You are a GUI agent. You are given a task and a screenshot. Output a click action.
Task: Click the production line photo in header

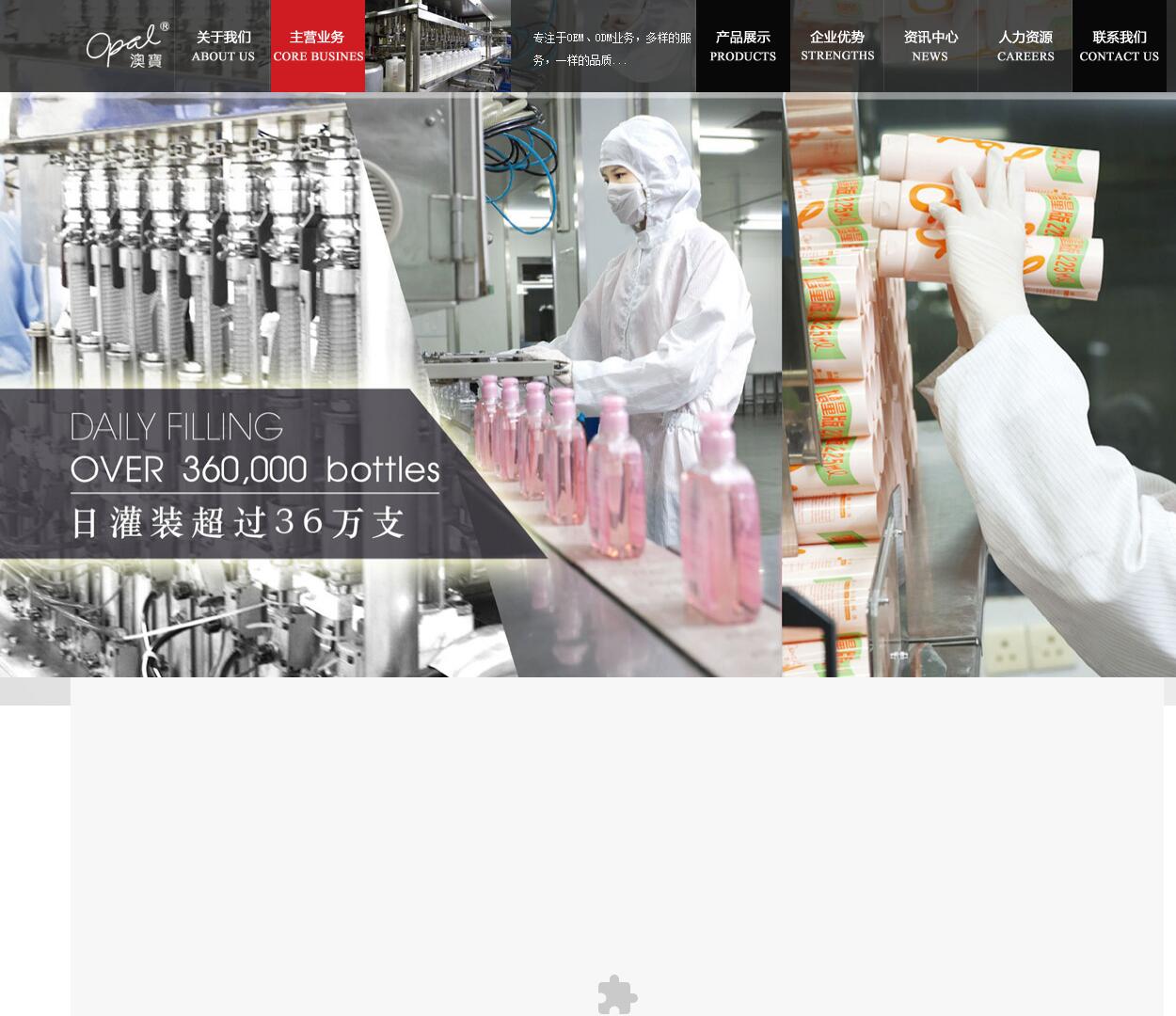(x=437, y=46)
